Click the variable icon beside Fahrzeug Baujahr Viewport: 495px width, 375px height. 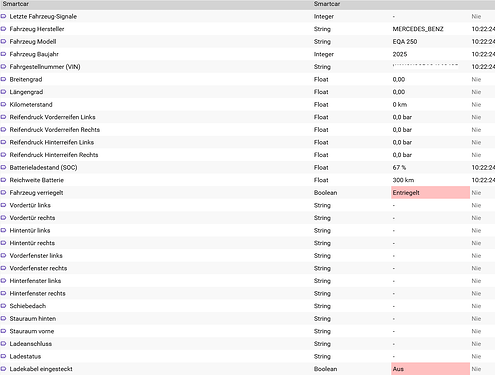coord(3,54)
